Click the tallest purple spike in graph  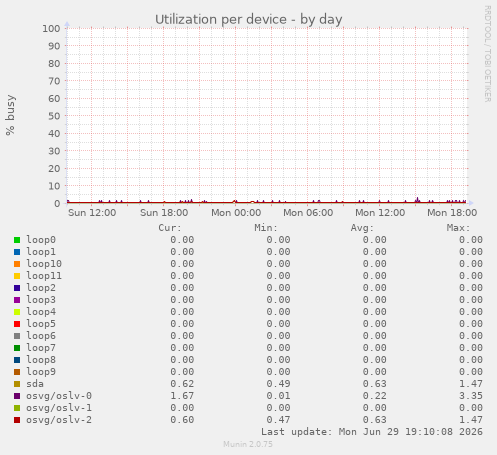(418, 199)
